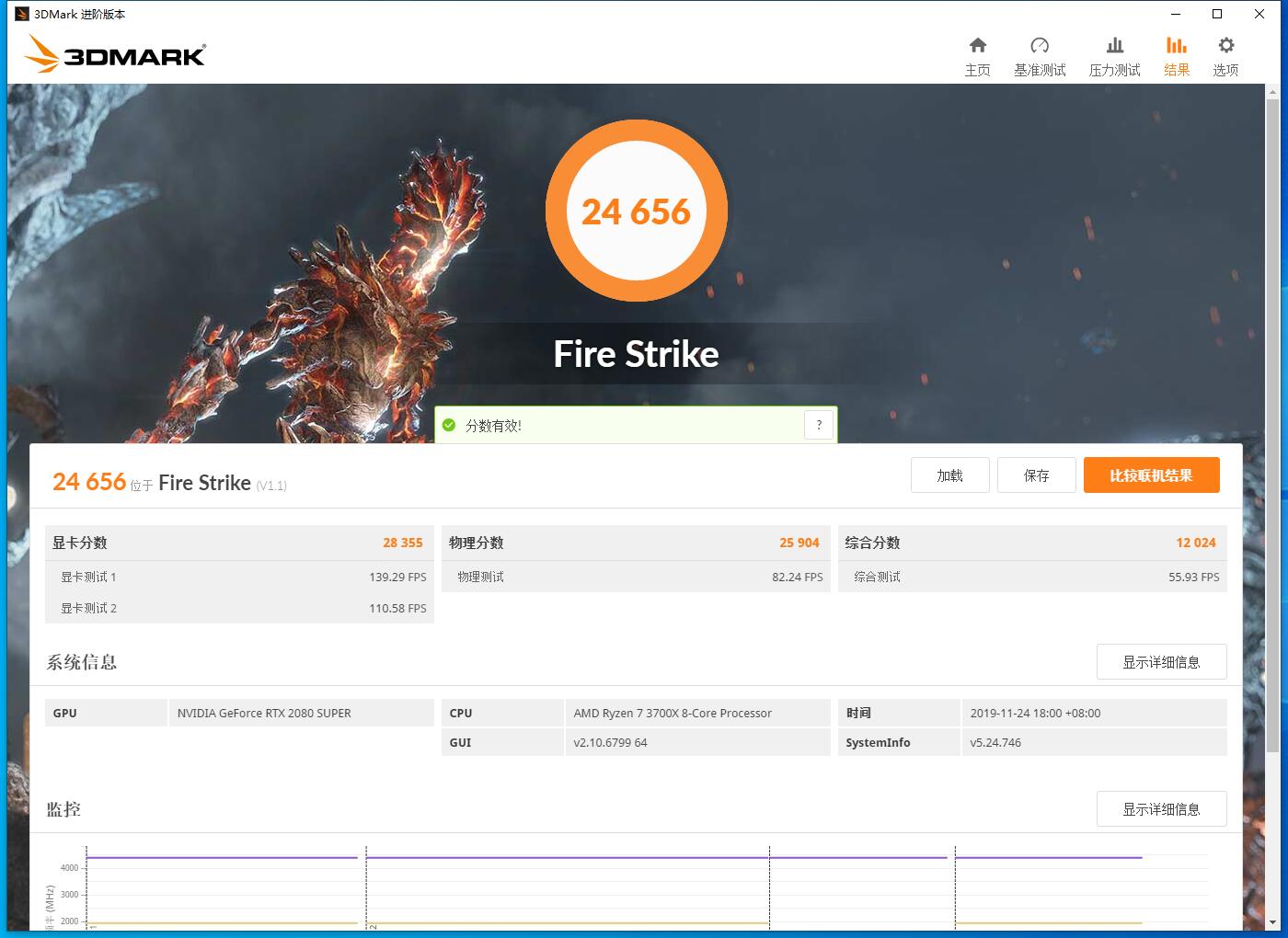Click the 综合分数 value 12 024
This screenshot has width=1288, height=938.
click(x=1196, y=543)
